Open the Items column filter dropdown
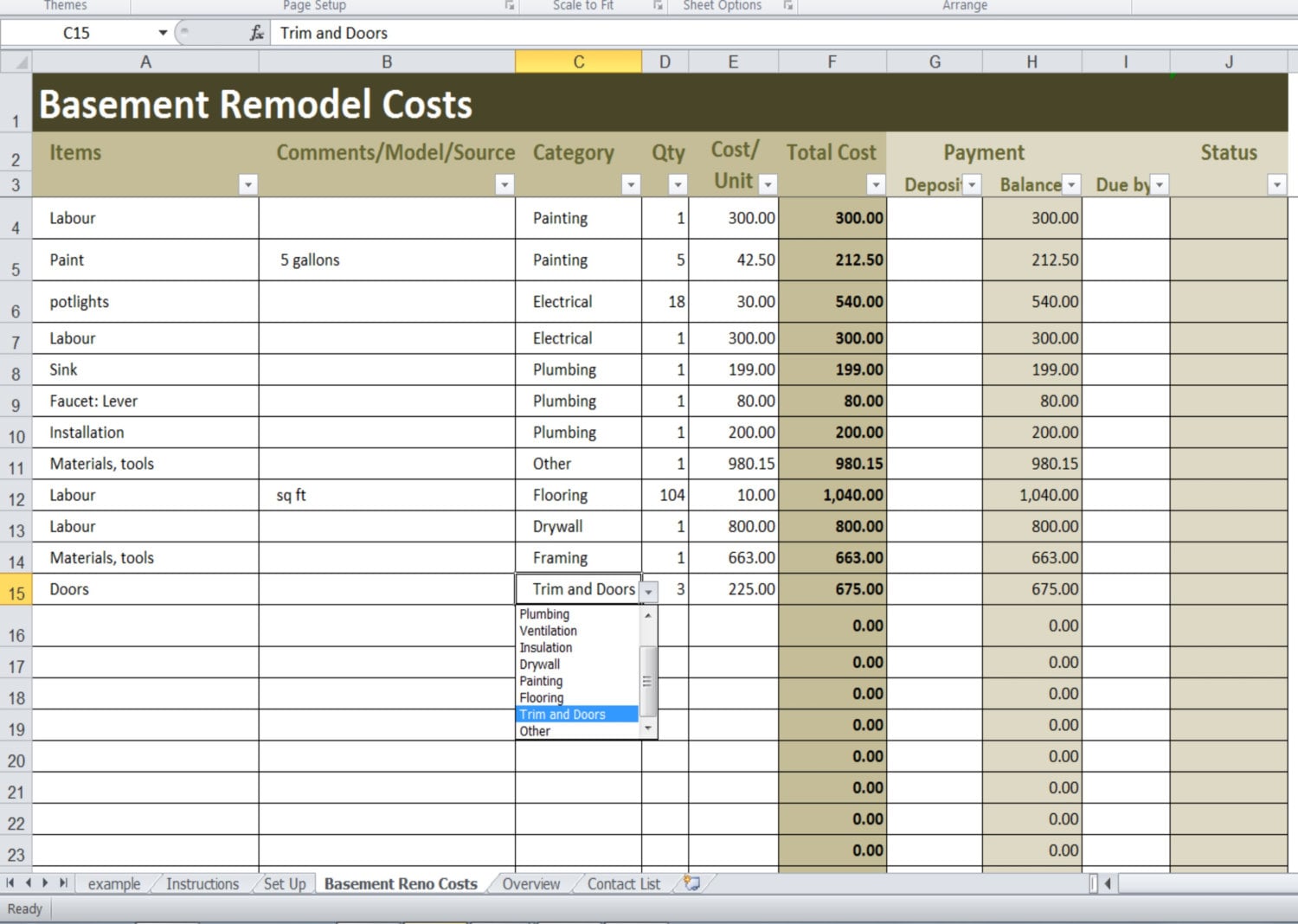Screen dimensions: 1298x924 (248, 184)
